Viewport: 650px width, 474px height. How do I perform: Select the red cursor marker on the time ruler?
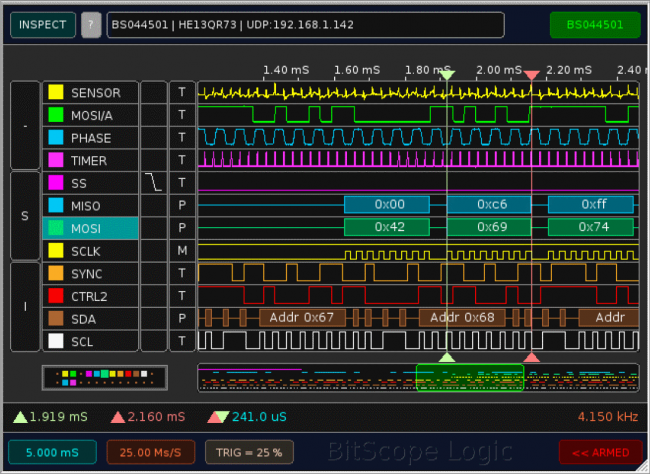(532, 75)
